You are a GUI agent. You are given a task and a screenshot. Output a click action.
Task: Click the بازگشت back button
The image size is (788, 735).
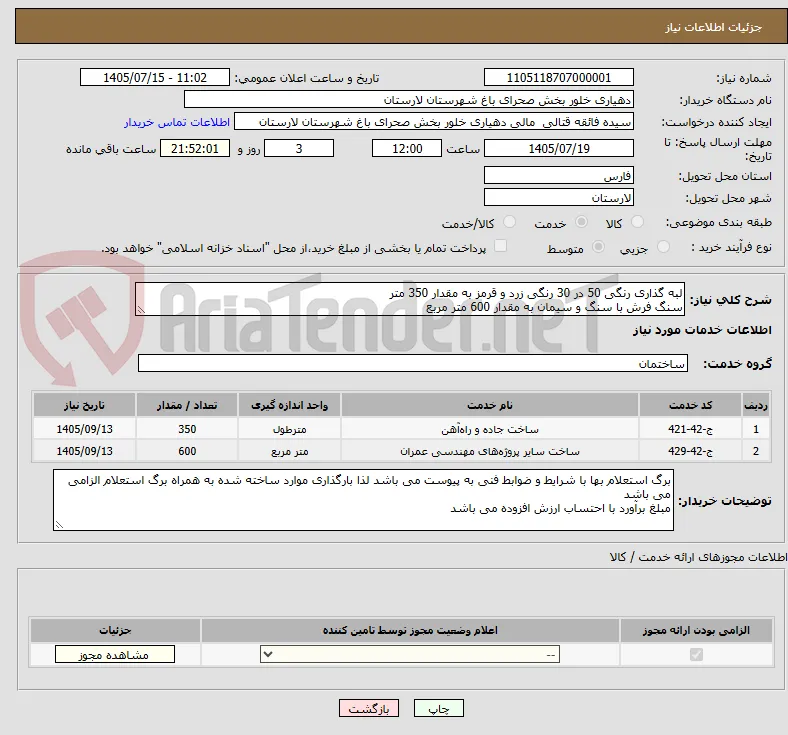tap(369, 708)
